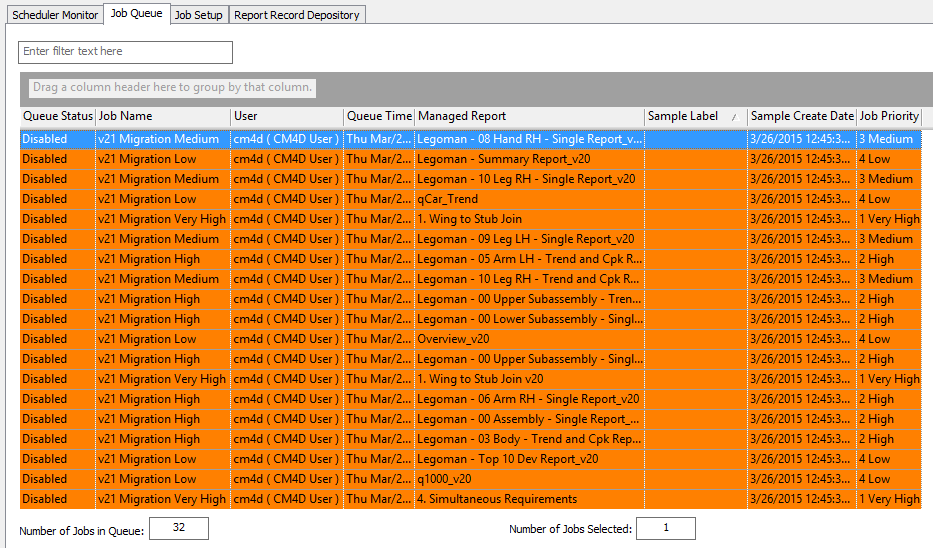The width and height of the screenshot is (933, 548).
Task: Open the Report Record Depository tab
Action: (297, 15)
